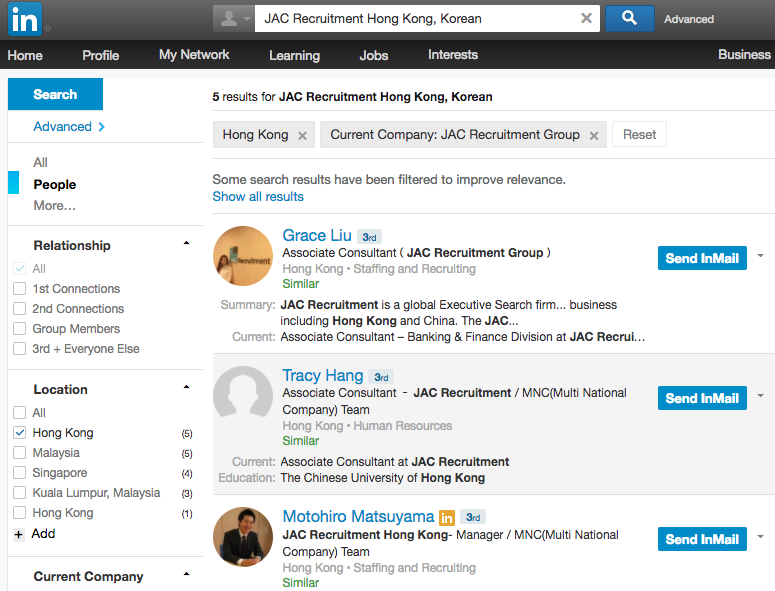
Task: Toggle the Relationship All checkbox
Action: coord(19,269)
